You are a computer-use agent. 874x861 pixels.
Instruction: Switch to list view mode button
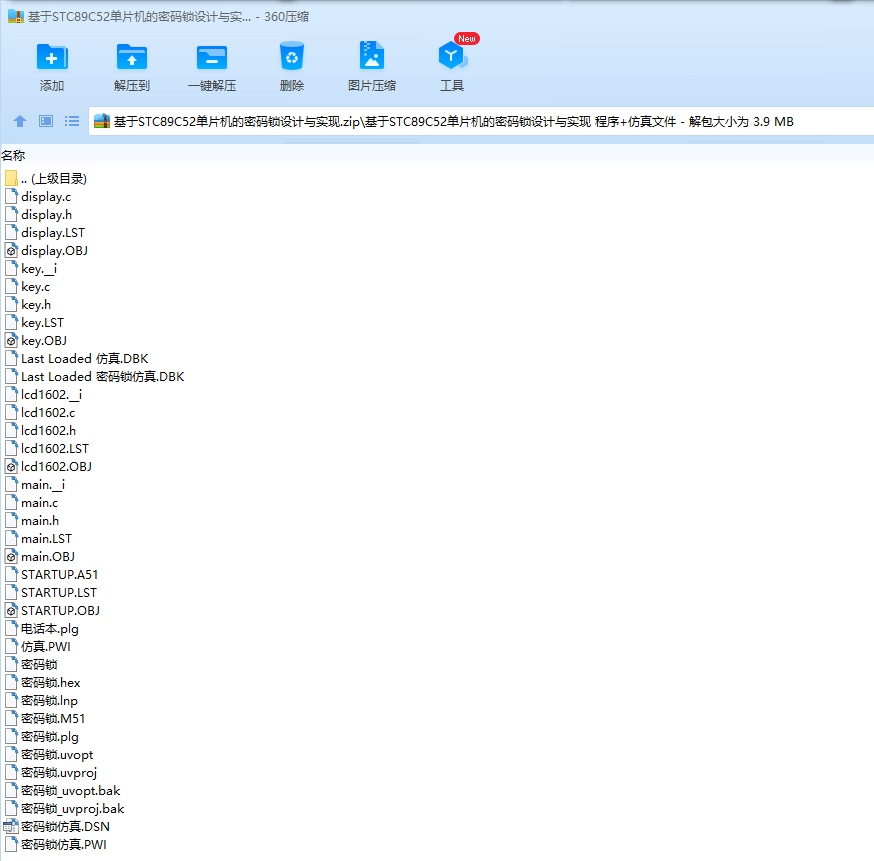[72, 121]
